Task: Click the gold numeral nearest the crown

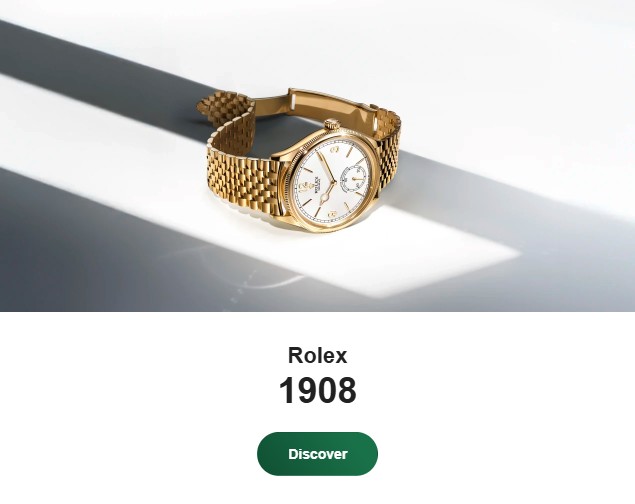Action: [x=335, y=151]
